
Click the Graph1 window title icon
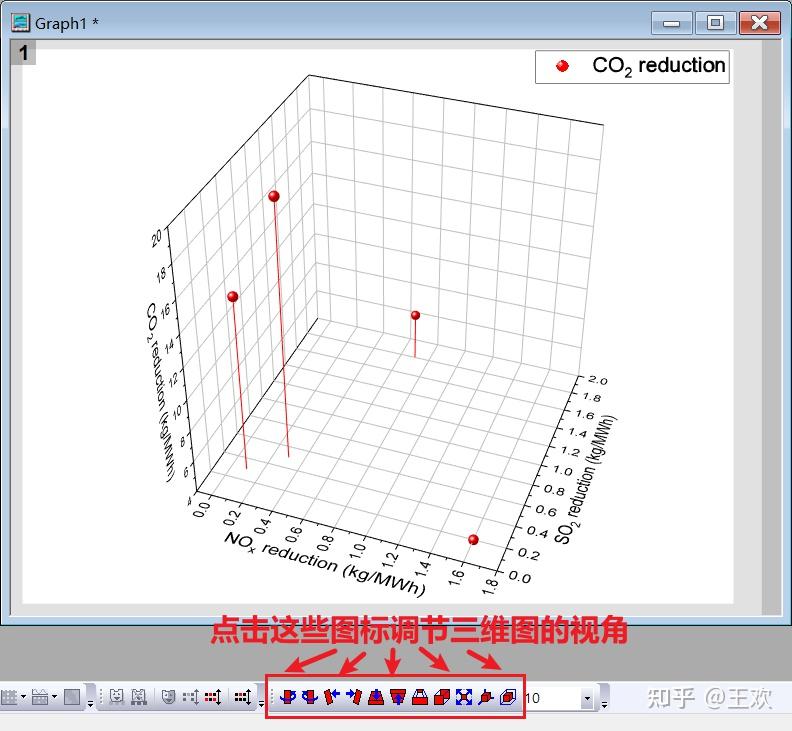point(21,23)
